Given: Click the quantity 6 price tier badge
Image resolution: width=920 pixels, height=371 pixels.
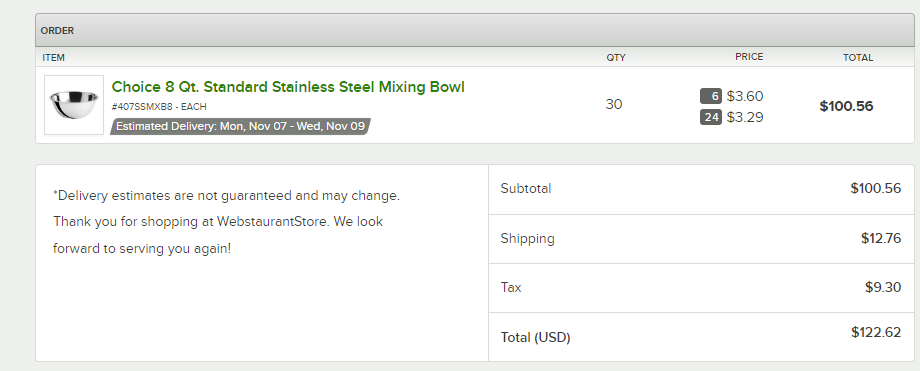Looking at the screenshot, I should coord(711,96).
